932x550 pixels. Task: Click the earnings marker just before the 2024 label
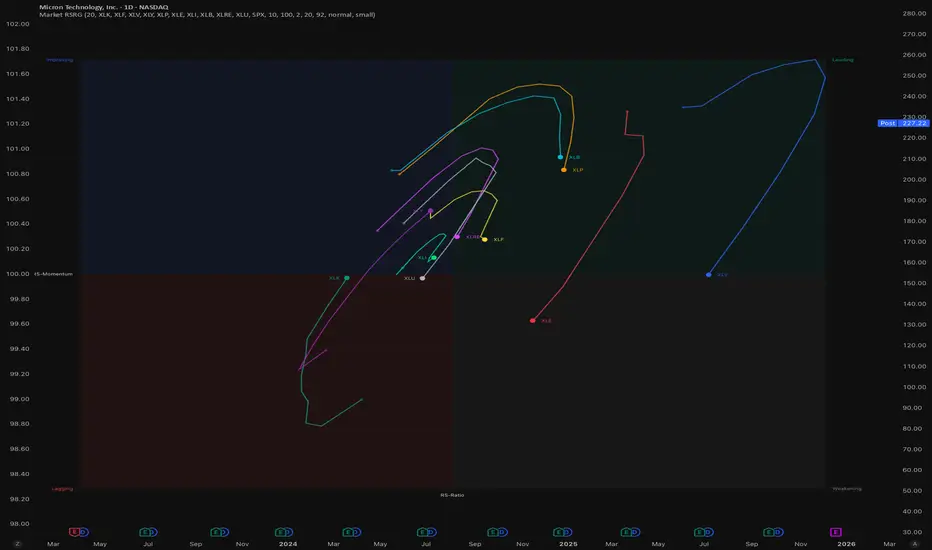pyautogui.click(x=280, y=532)
